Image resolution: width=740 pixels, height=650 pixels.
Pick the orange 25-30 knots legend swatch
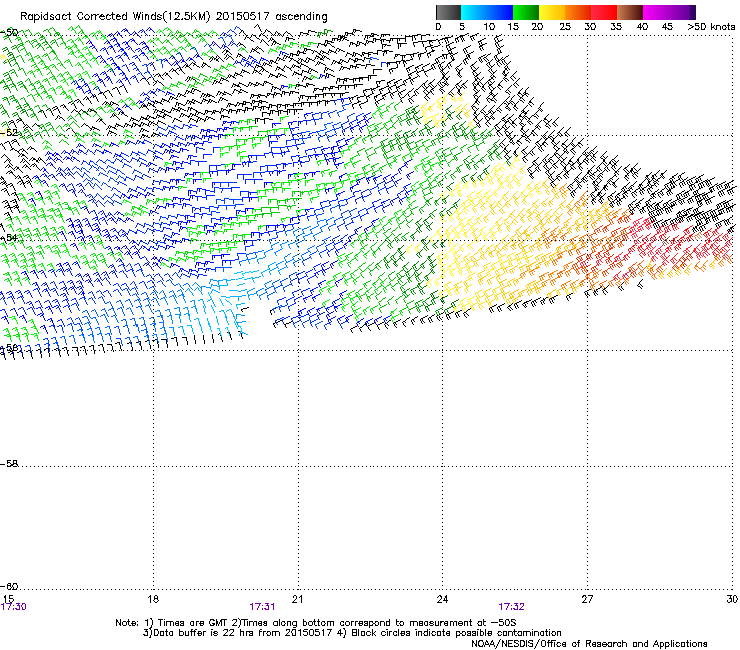[578, 12]
